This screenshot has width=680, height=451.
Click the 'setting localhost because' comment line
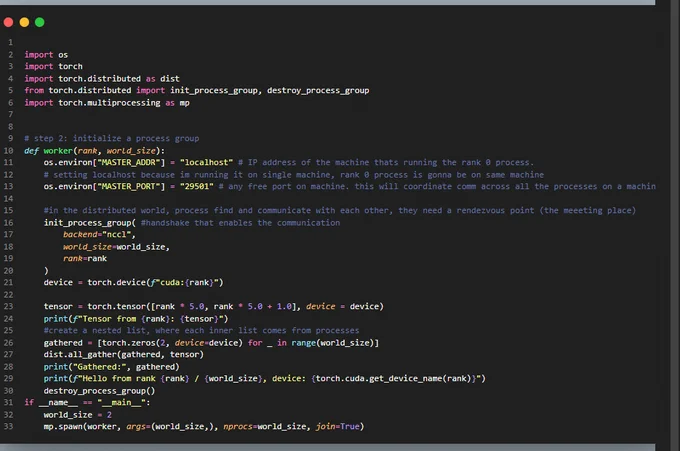click(294, 175)
